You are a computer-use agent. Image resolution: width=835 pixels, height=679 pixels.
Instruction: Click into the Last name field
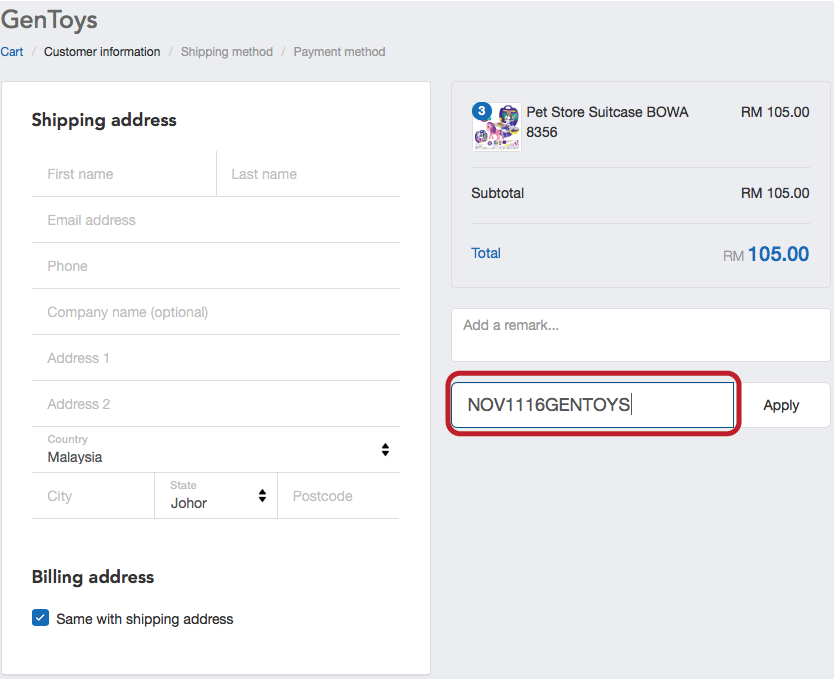pyautogui.click(x=308, y=174)
